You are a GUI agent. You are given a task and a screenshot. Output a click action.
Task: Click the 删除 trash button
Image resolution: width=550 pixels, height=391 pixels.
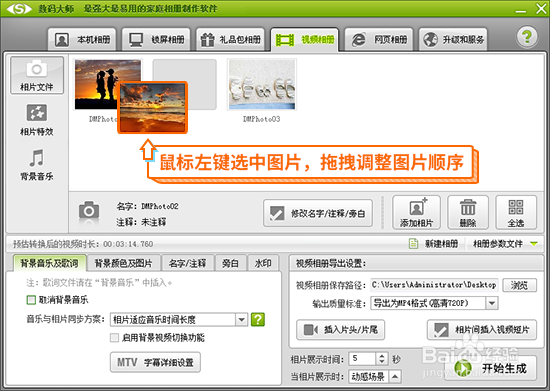468,213
